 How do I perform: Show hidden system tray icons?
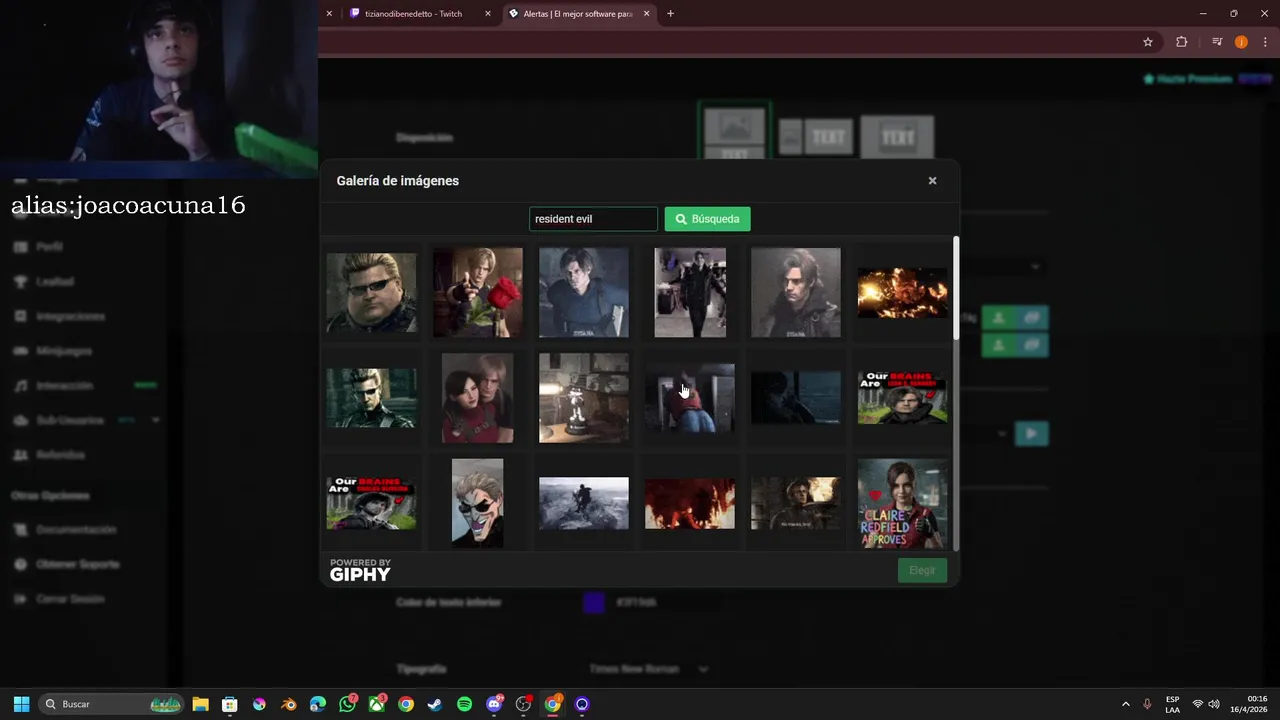[1125, 704]
